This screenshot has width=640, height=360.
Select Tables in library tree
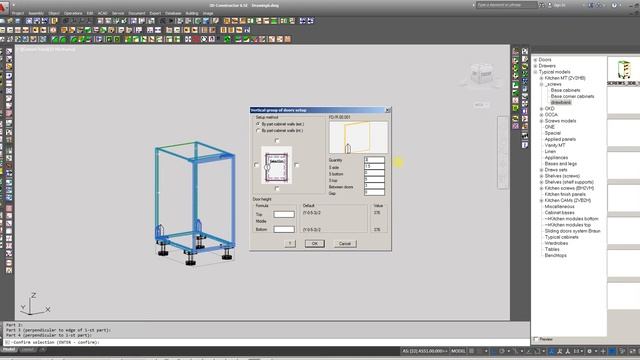[x=552, y=249]
